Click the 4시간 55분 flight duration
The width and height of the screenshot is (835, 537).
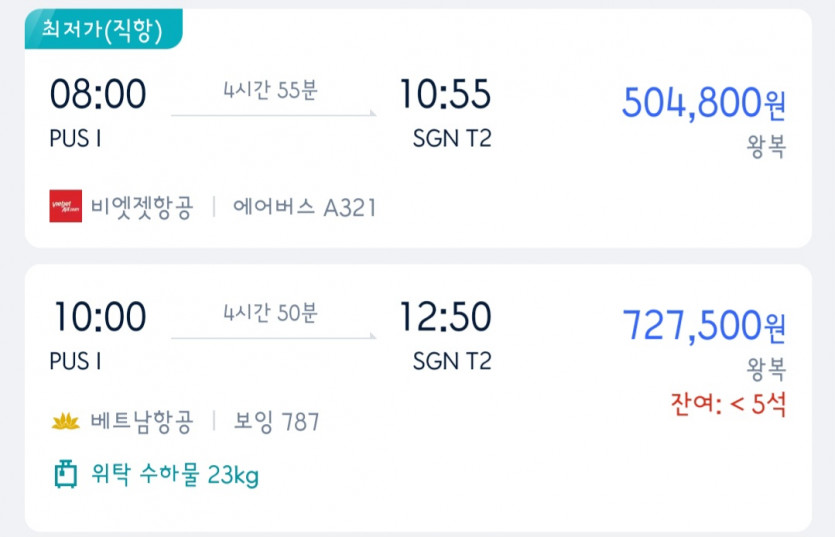pos(270,89)
